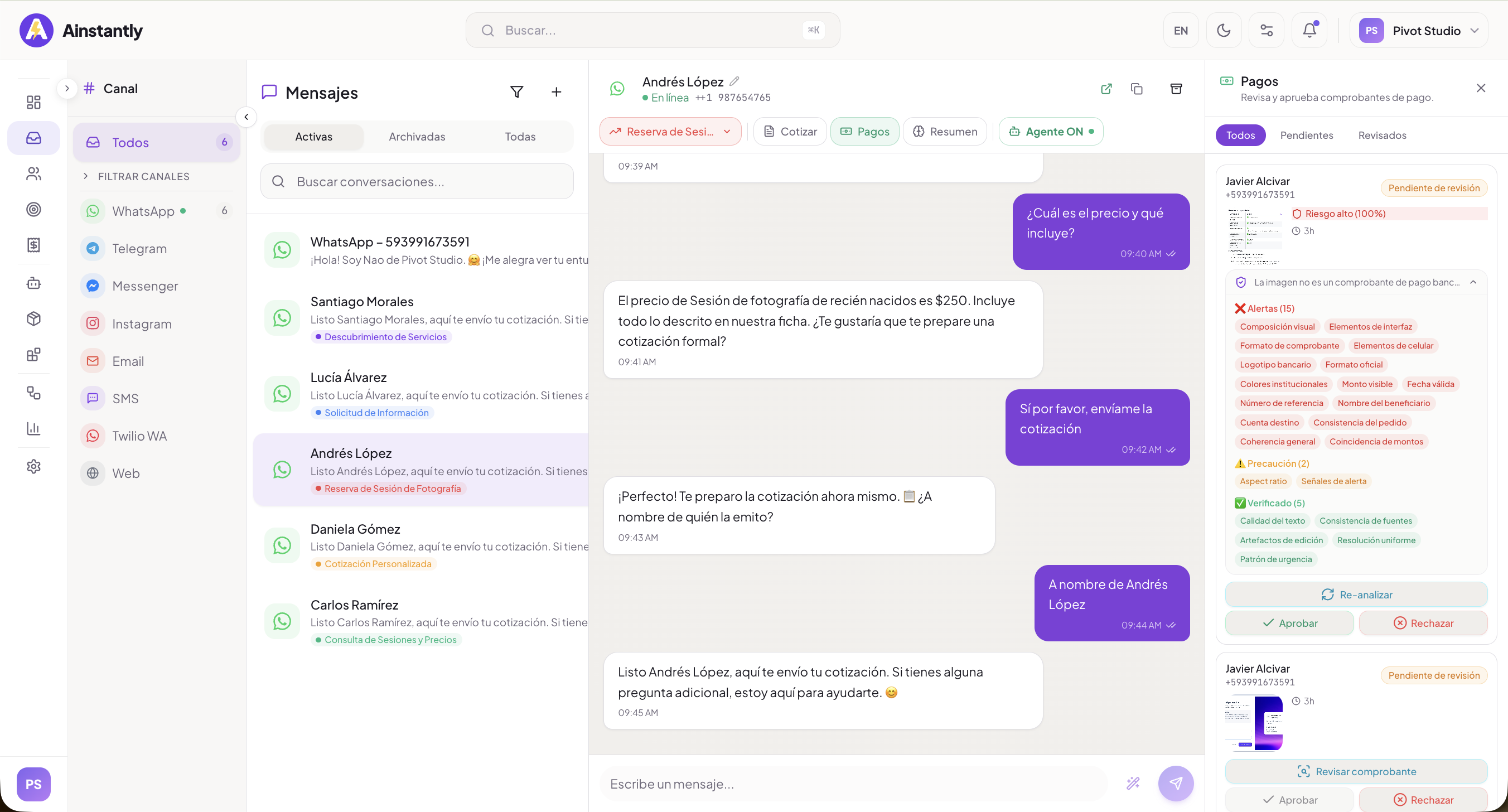Toggle the Agente ON switch
1508x812 pixels.
pos(1051,131)
